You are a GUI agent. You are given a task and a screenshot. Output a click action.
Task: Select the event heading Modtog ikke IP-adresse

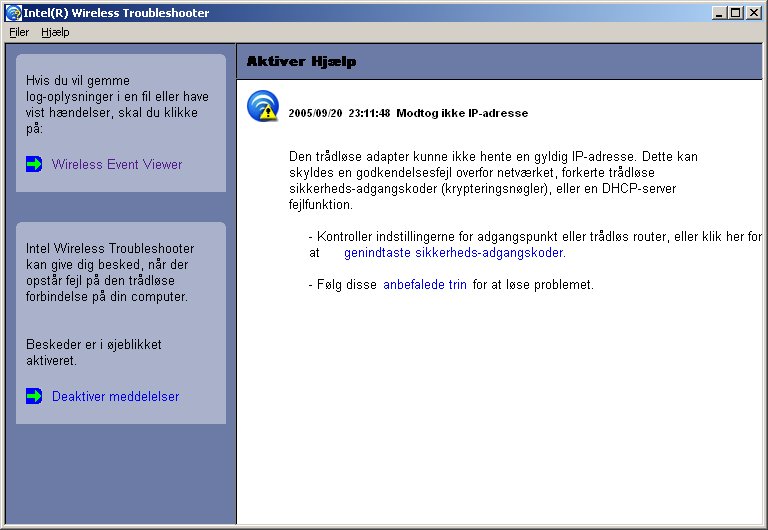tap(462, 113)
